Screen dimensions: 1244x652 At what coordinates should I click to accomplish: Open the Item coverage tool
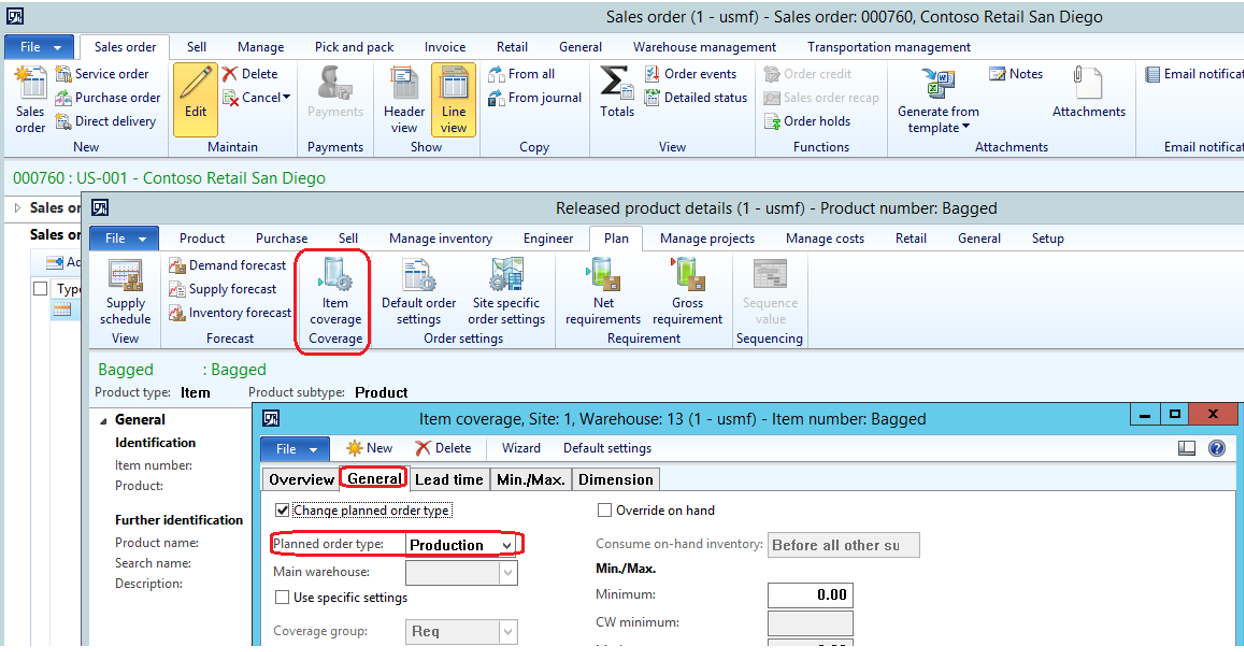pyautogui.click(x=333, y=294)
